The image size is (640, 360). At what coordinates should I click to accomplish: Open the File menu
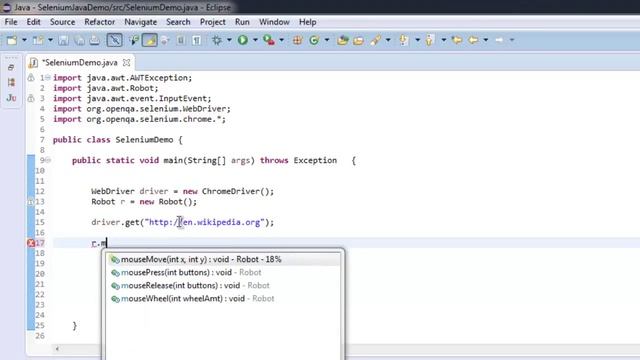coord(11,22)
